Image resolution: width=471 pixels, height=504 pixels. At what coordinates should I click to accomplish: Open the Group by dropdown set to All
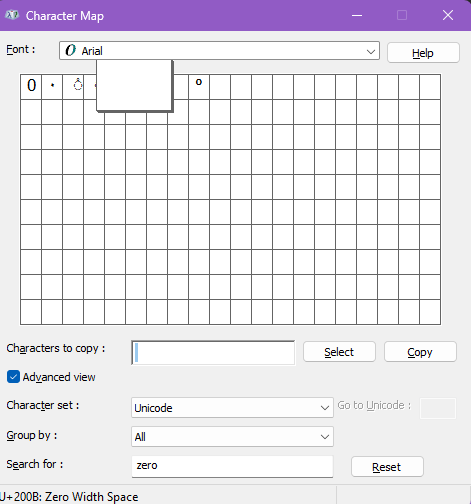coord(232,436)
